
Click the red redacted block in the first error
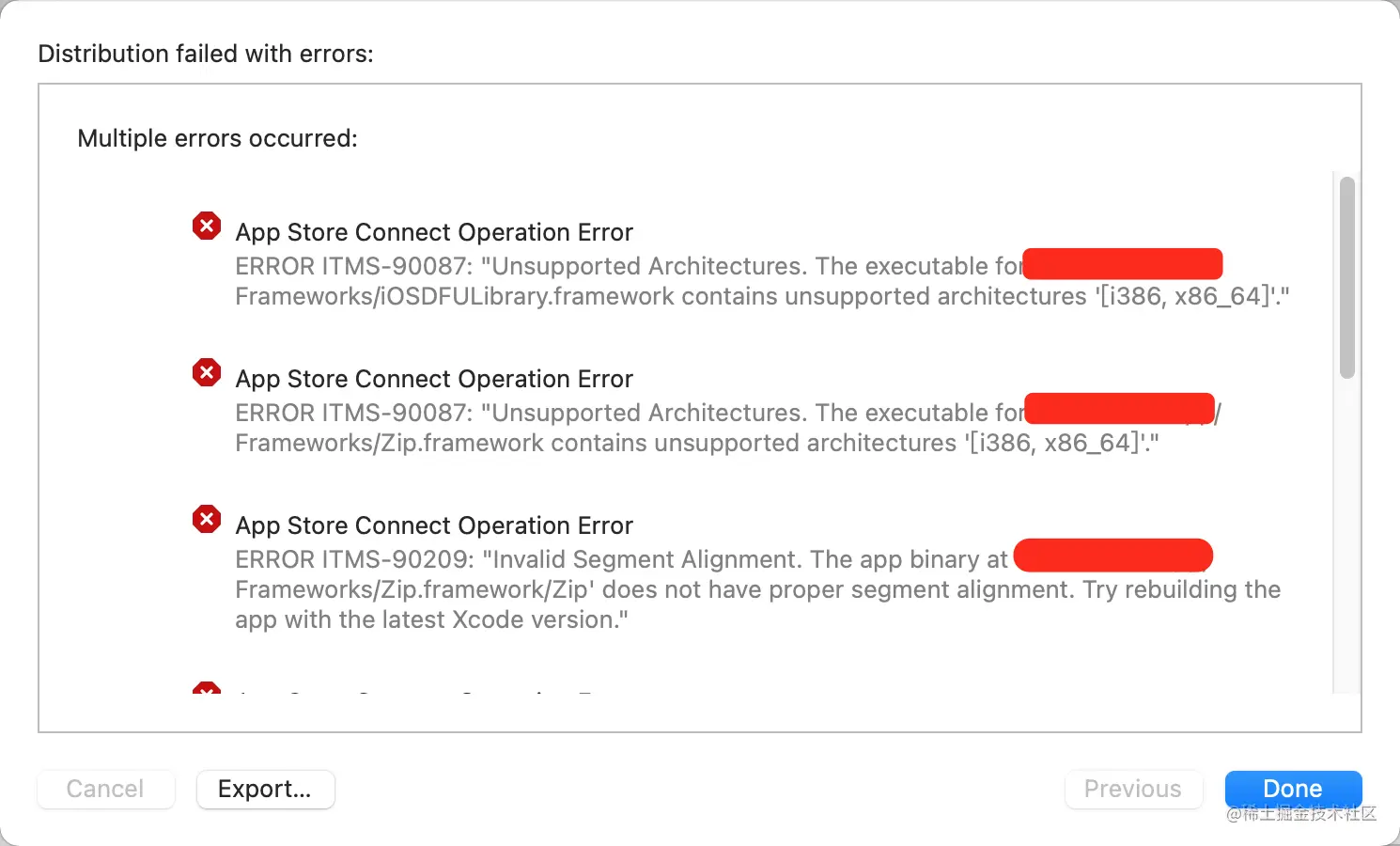click(1122, 264)
